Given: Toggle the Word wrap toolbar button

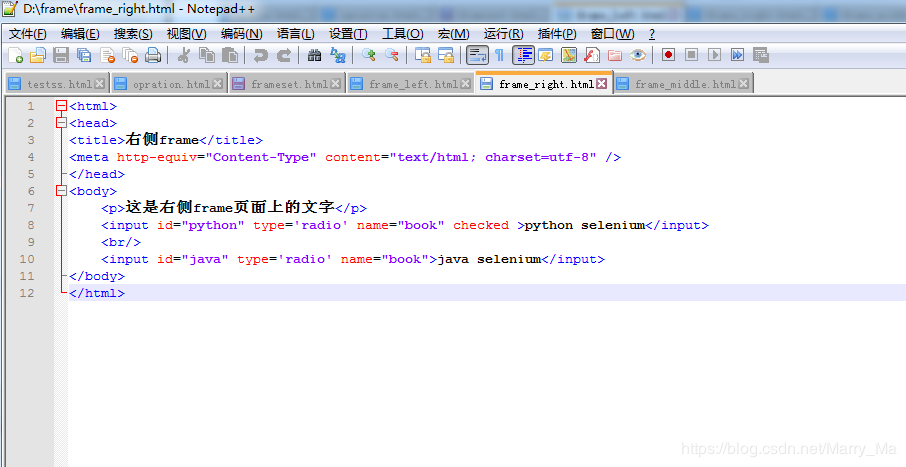Looking at the screenshot, I should [x=477, y=55].
